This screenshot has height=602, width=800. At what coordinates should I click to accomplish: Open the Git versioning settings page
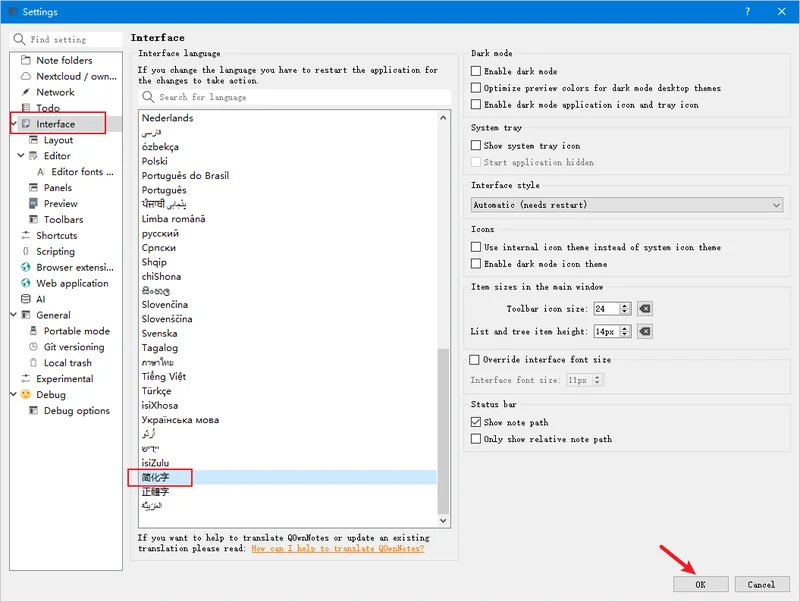click(x=74, y=347)
